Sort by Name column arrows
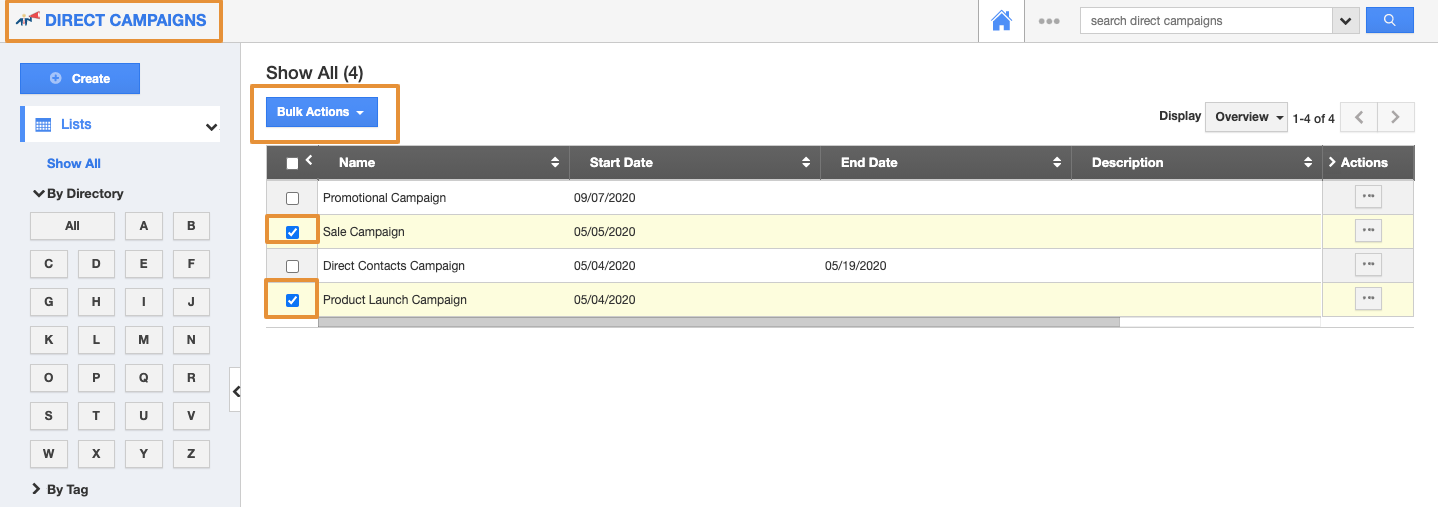The image size is (1438, 507). 555,163
